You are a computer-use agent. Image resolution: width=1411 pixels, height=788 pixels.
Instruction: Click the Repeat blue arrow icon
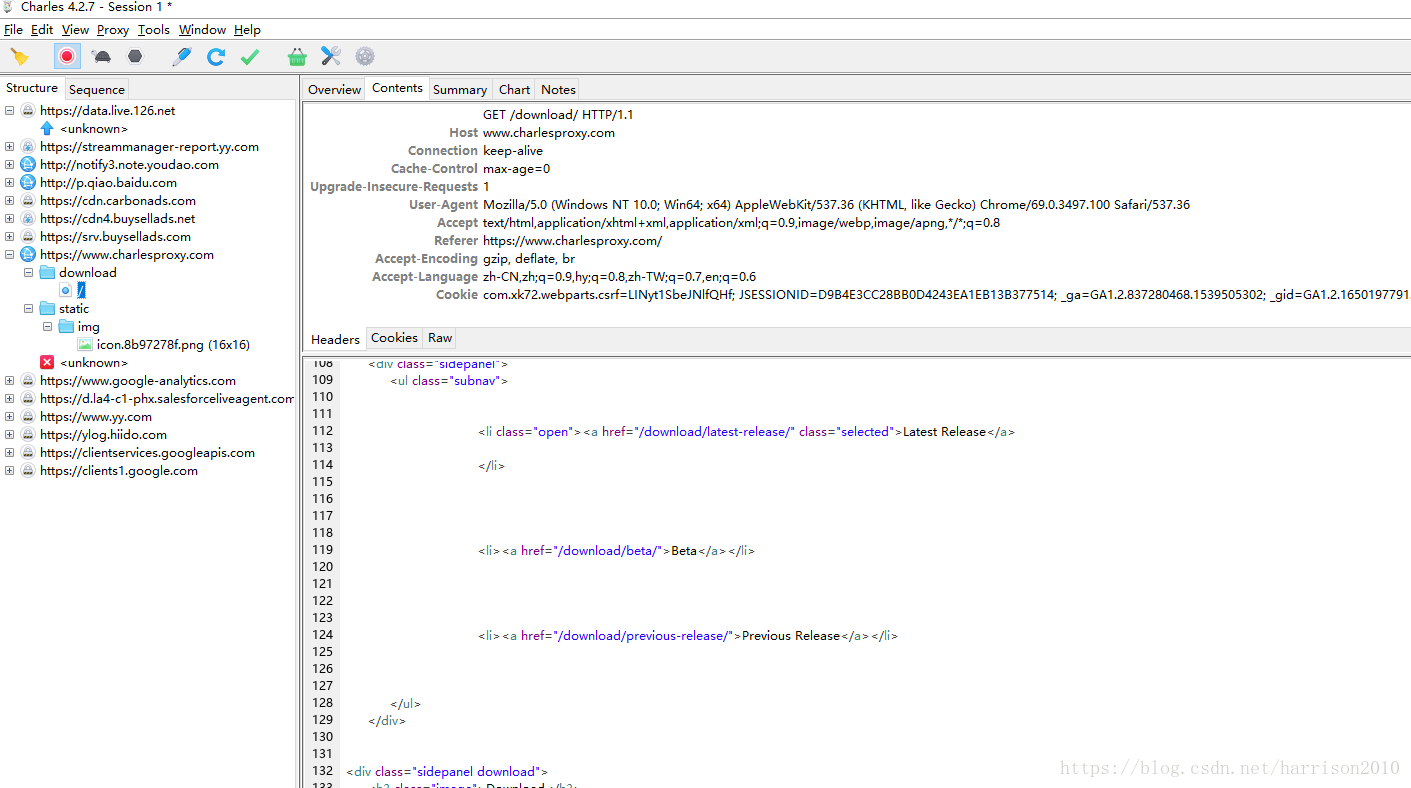(x=216, y=57)
